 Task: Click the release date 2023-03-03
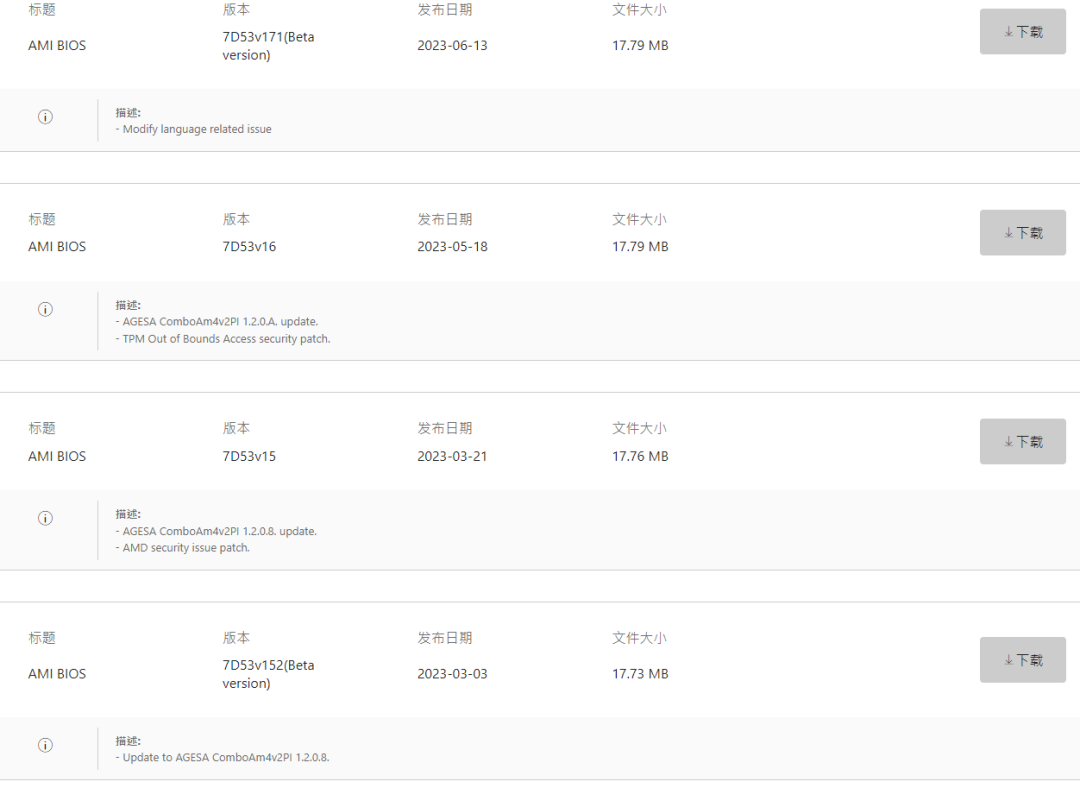tap(452, 674)
